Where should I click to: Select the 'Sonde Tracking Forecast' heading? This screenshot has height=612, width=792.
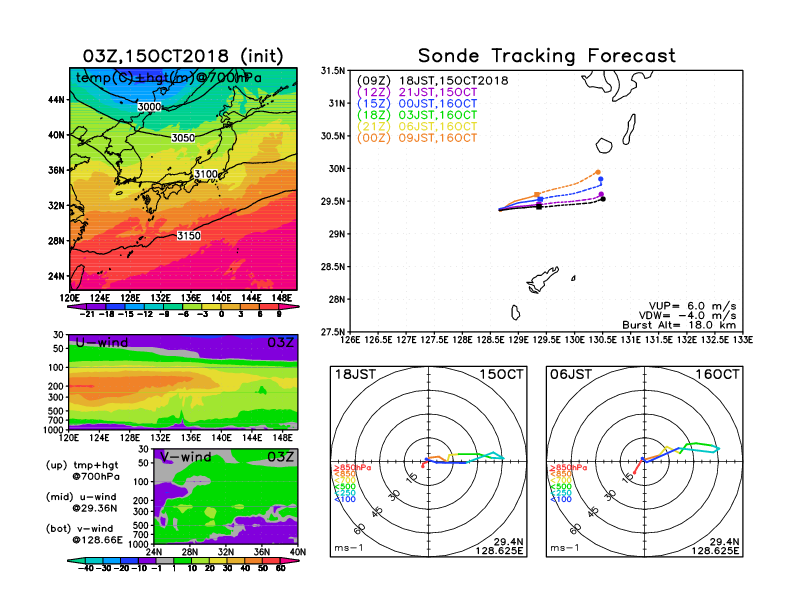547,56
